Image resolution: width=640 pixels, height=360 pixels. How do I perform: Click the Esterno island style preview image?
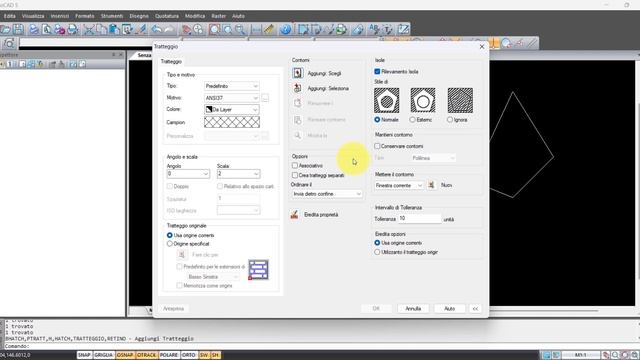pos(423,100)
